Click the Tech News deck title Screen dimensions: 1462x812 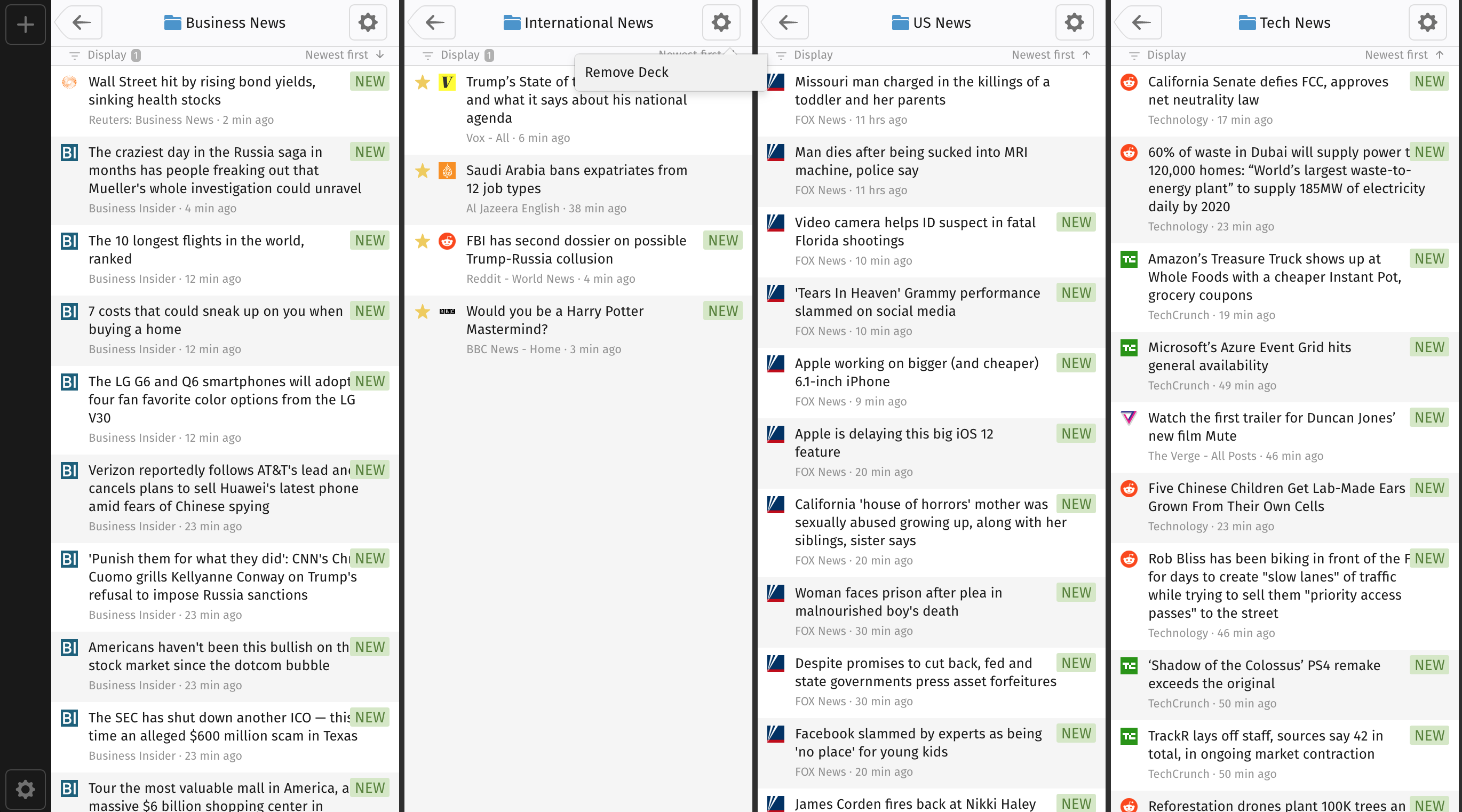point(1295,23)
